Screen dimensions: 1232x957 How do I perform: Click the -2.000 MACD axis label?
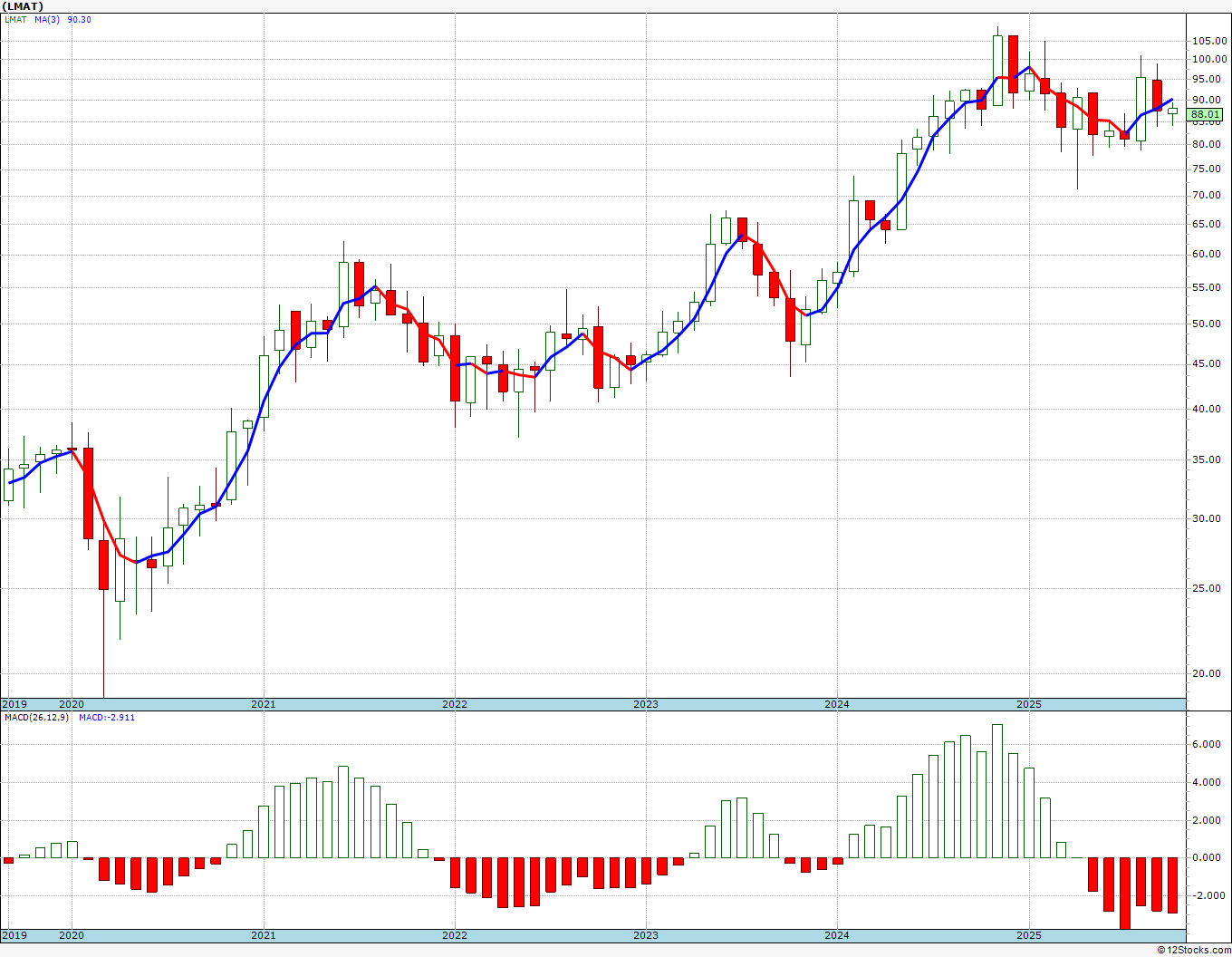[x=1208, y=896]
